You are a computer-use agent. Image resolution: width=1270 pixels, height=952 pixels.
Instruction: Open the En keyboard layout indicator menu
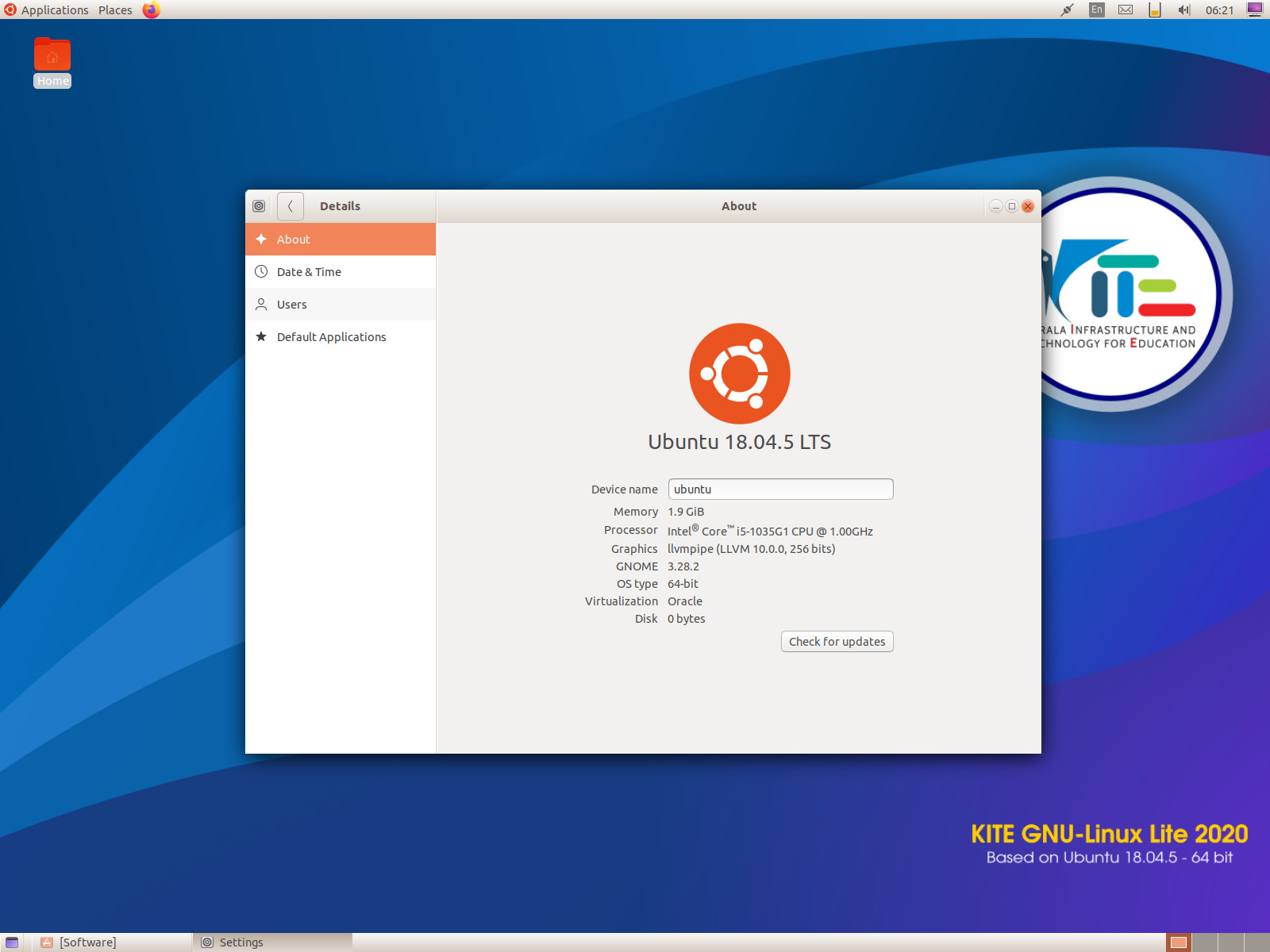(x=1095, y=10)
